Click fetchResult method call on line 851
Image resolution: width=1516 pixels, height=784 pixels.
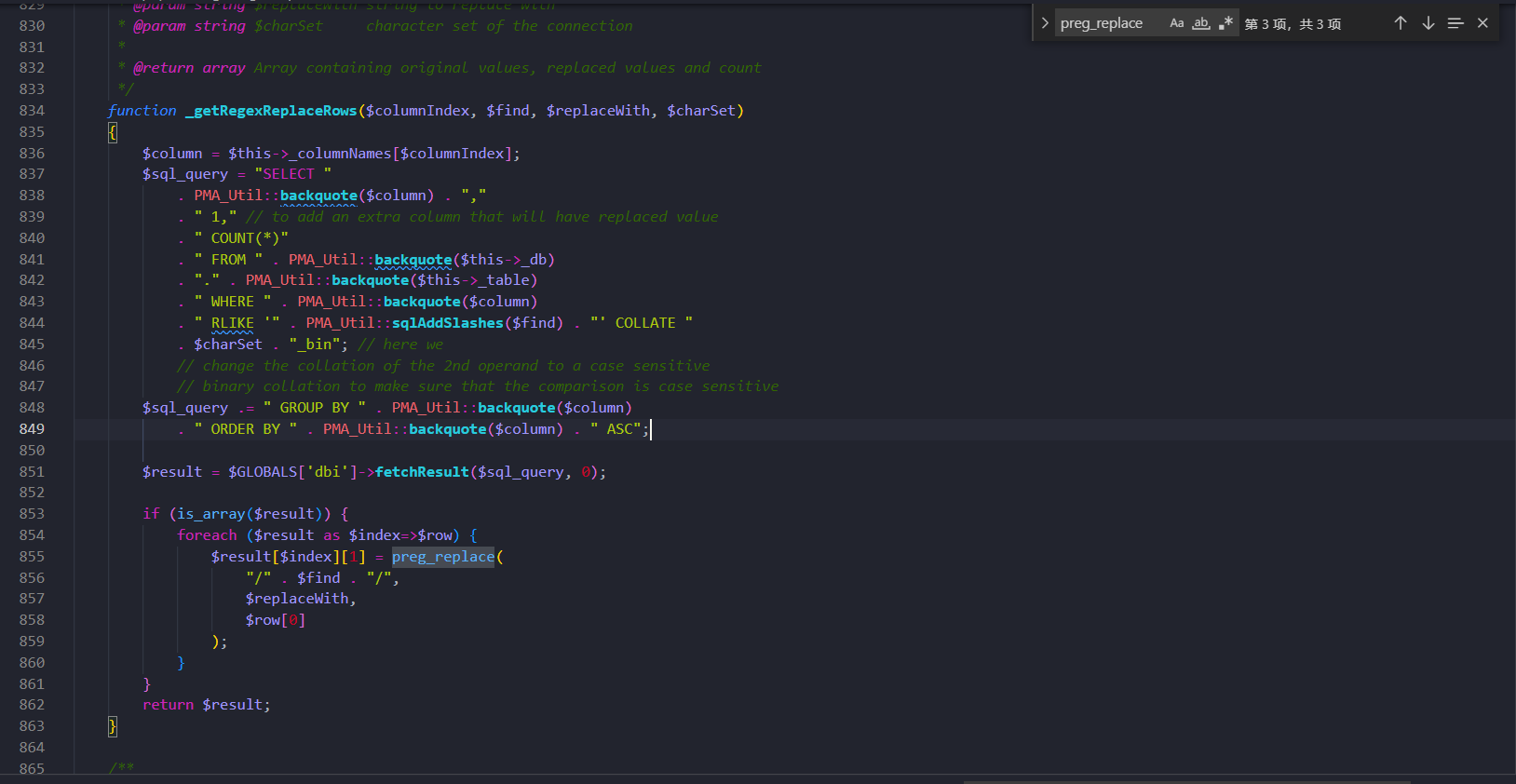pyautogui.click(x=422, y=472)
